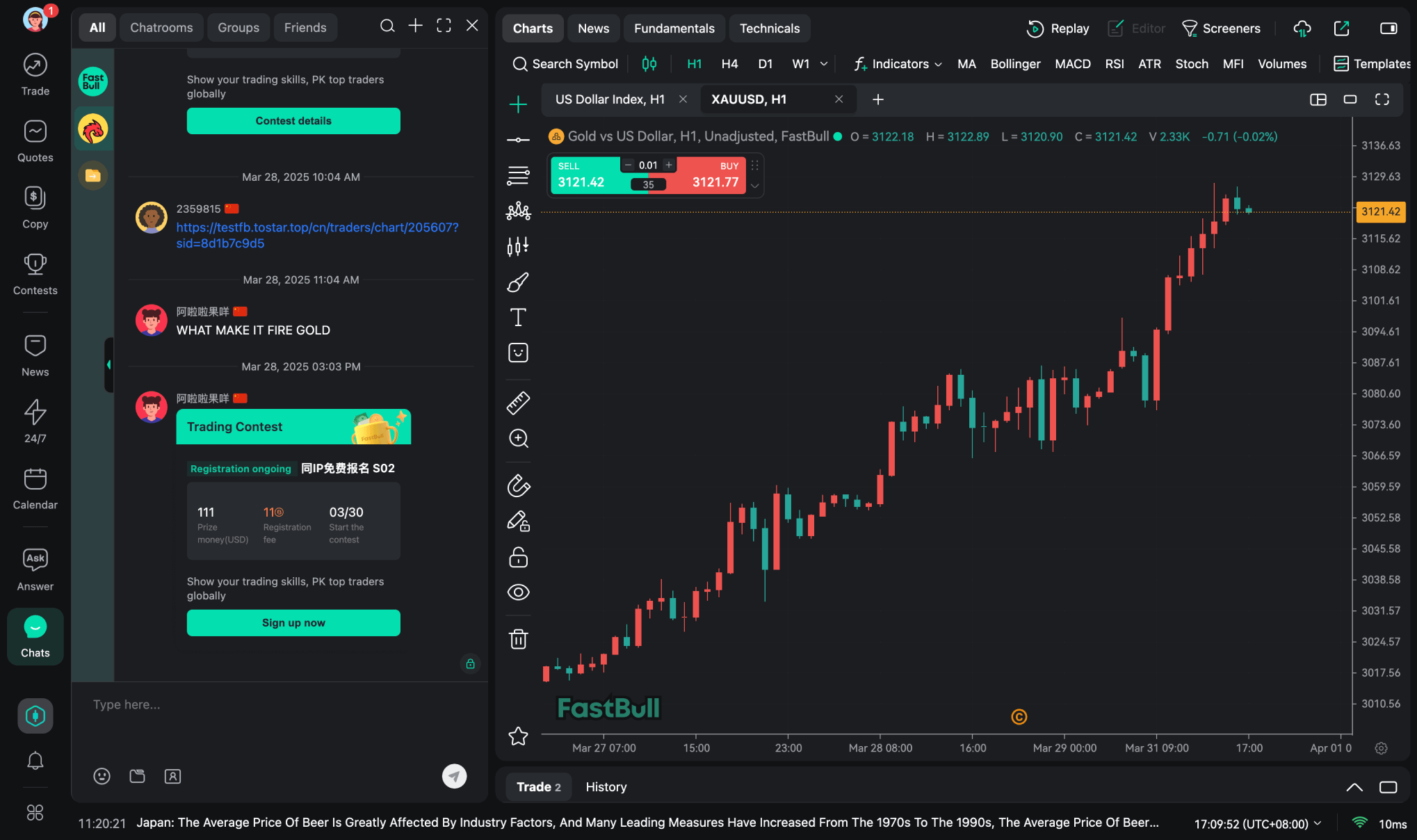1417x840 pixels.
Task: Expand more timeframes after W1
Action: tap(824, 64)
